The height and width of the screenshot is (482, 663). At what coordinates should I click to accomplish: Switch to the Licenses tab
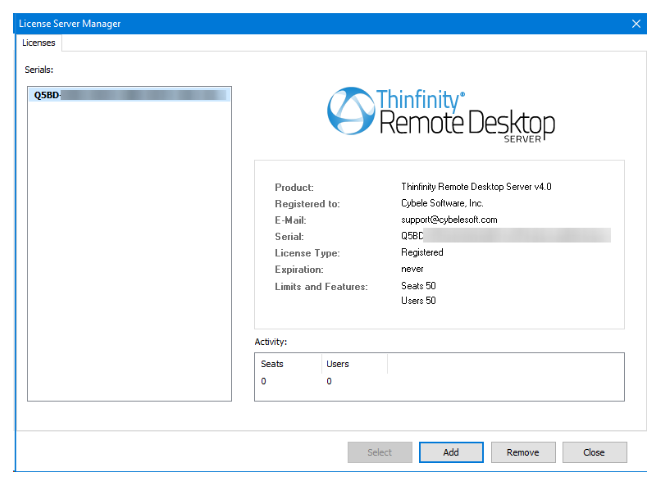[x=38, y=43]
